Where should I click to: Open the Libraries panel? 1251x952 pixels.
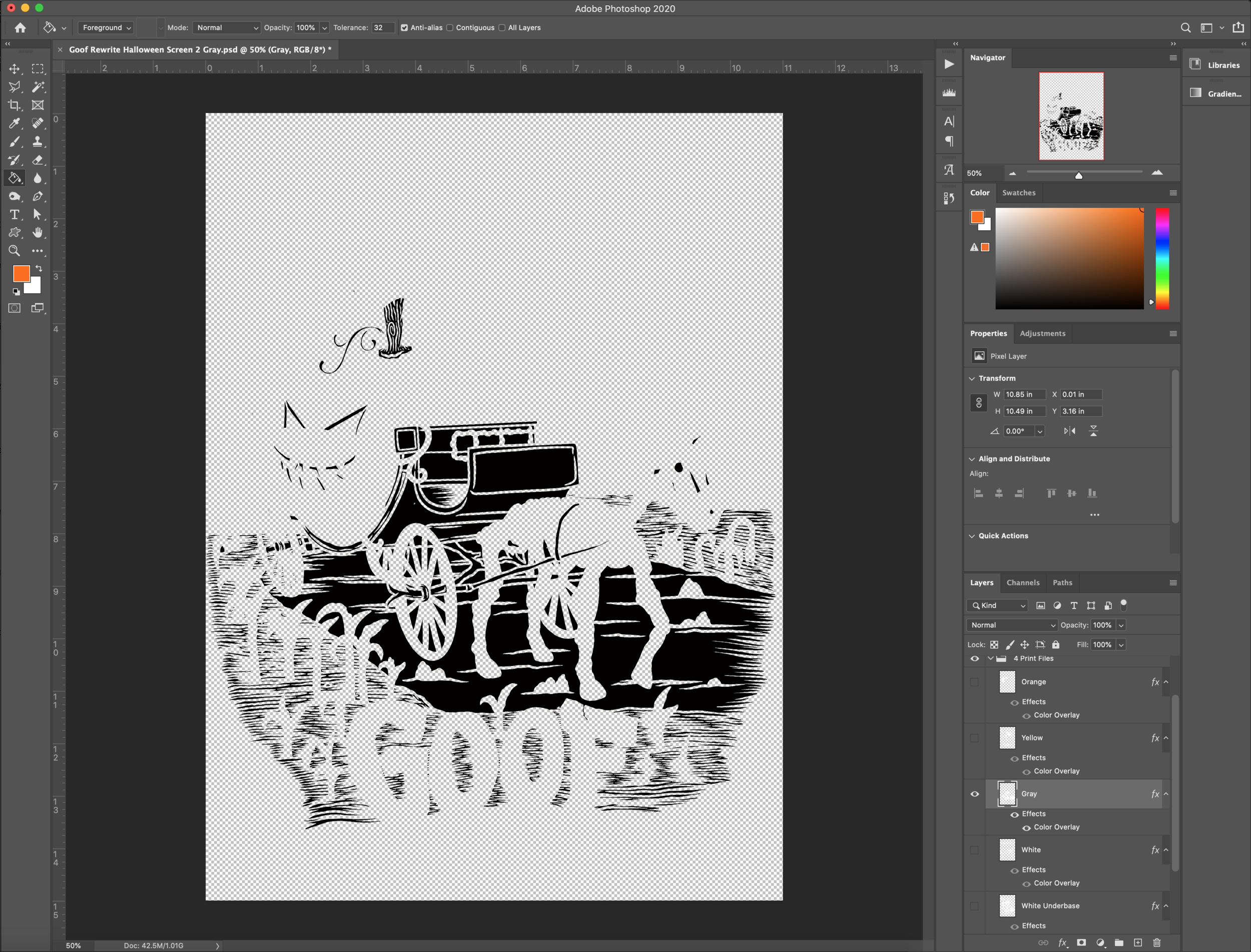(x=1216, y=65)
